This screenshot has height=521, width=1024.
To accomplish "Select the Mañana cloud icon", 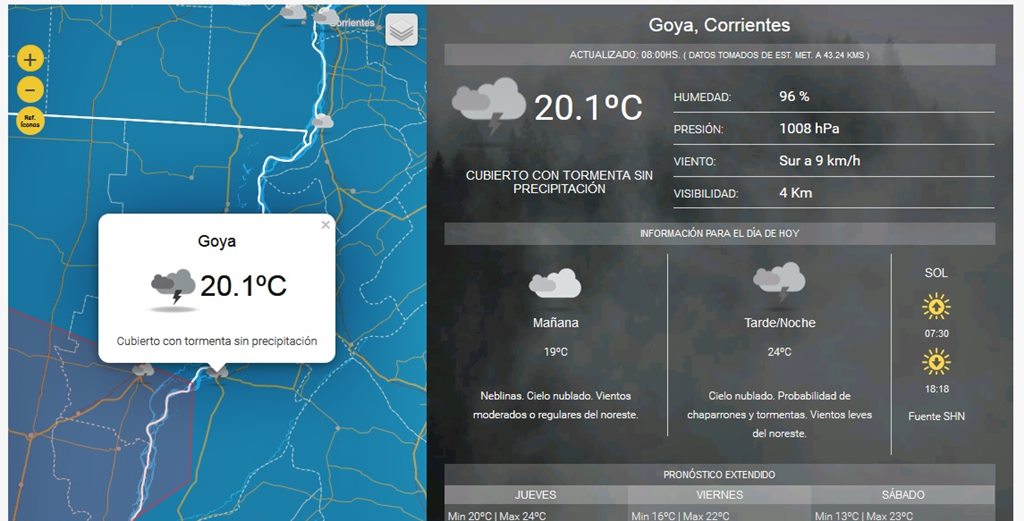I will [555, 285].
